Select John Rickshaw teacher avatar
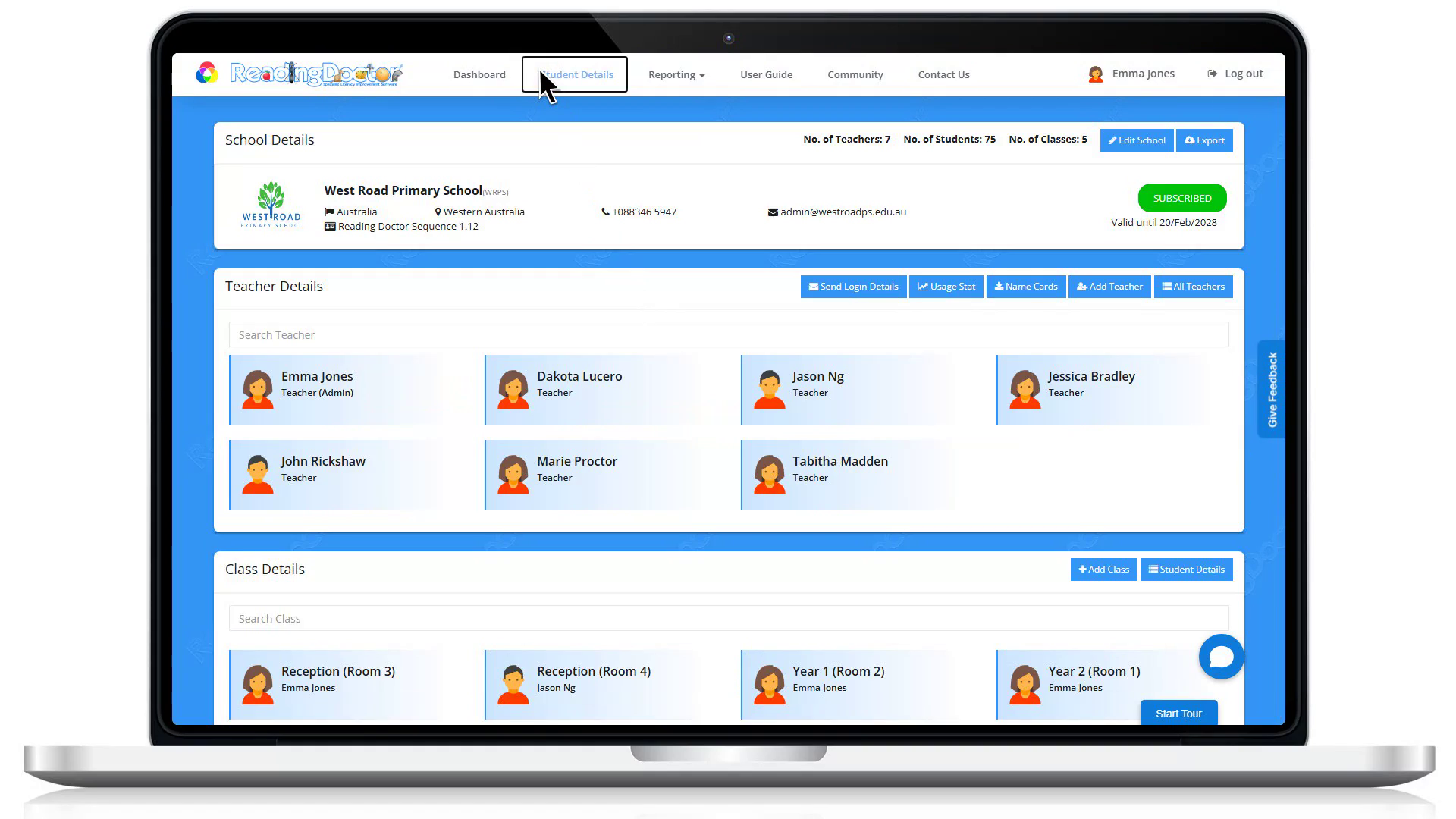Viewport: 1456px width, 819px height. pyautogui.click(x=258, y=475)
